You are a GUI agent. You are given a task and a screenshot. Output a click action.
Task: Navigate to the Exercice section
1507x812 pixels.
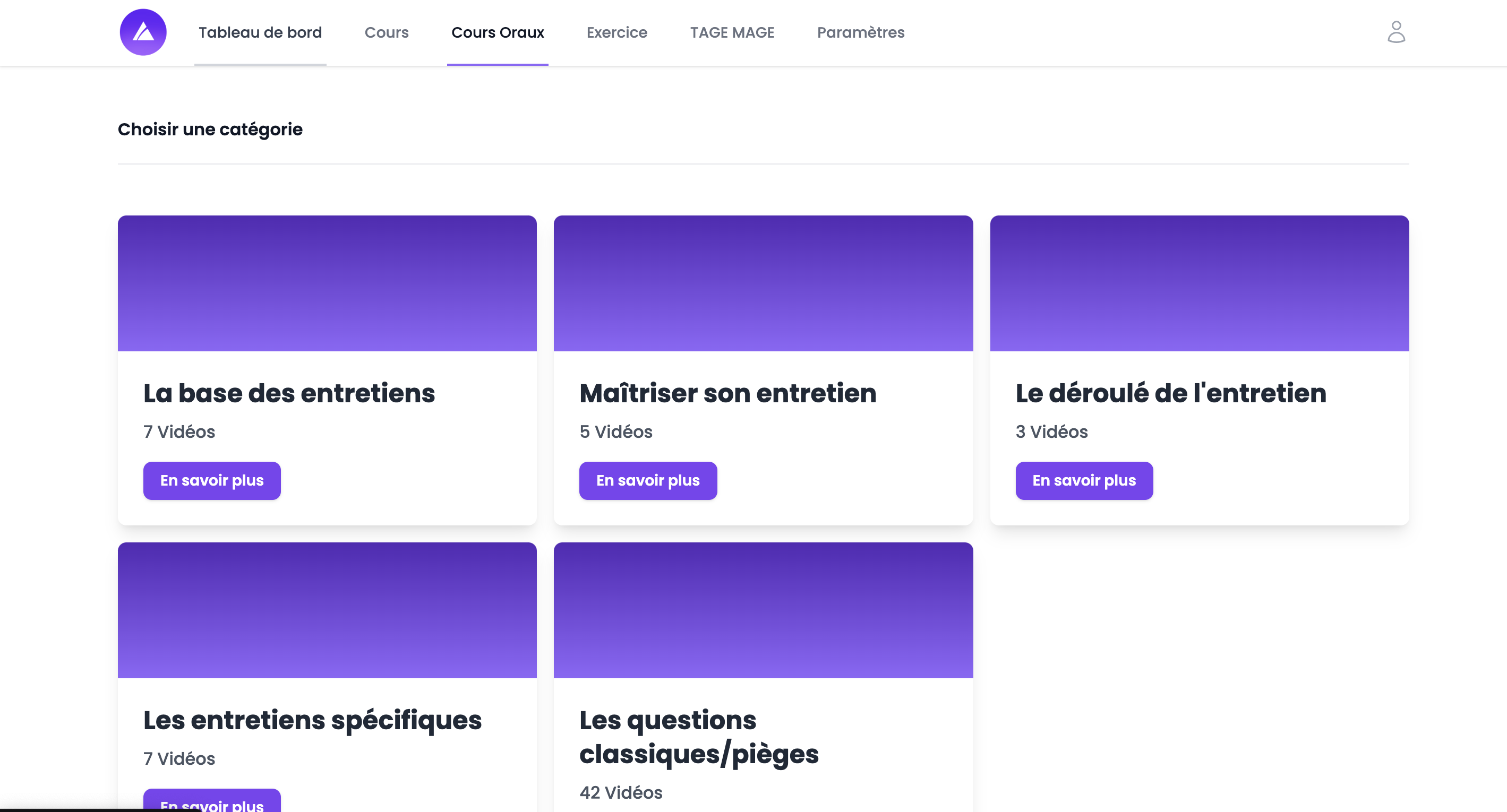tap(617, 32)
